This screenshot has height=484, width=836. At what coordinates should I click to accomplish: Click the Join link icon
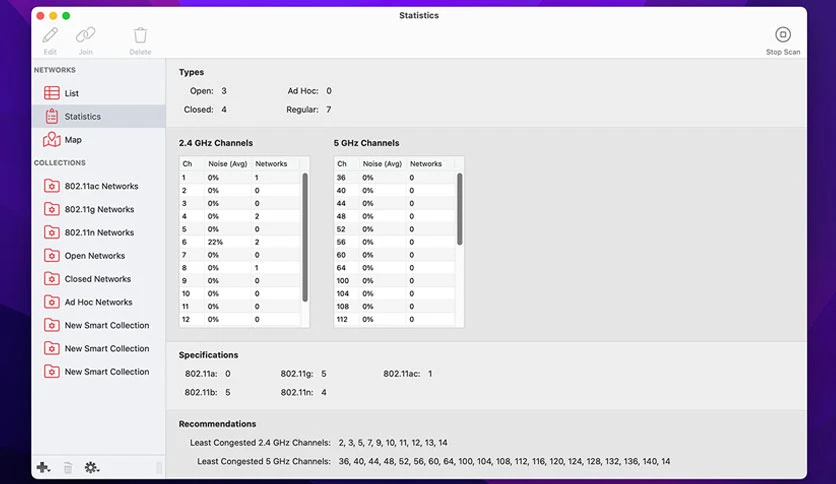(85, 35)
